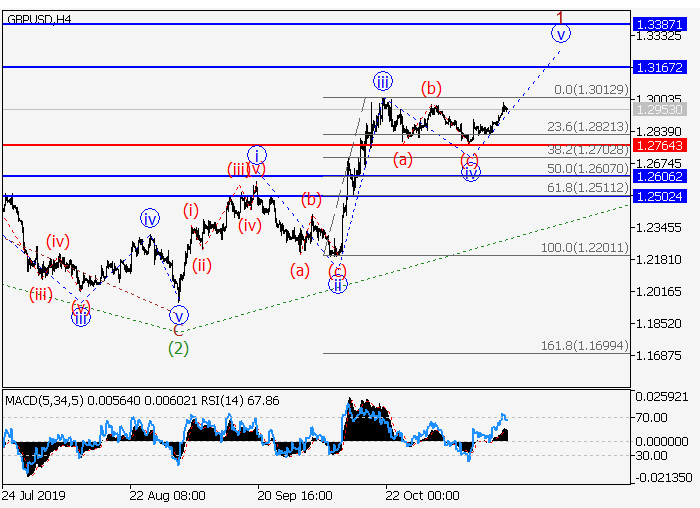Click the 0.0(1.30129) Fibonacci label
The width and height of the screenshot is (700, 508).
point(594,90)
